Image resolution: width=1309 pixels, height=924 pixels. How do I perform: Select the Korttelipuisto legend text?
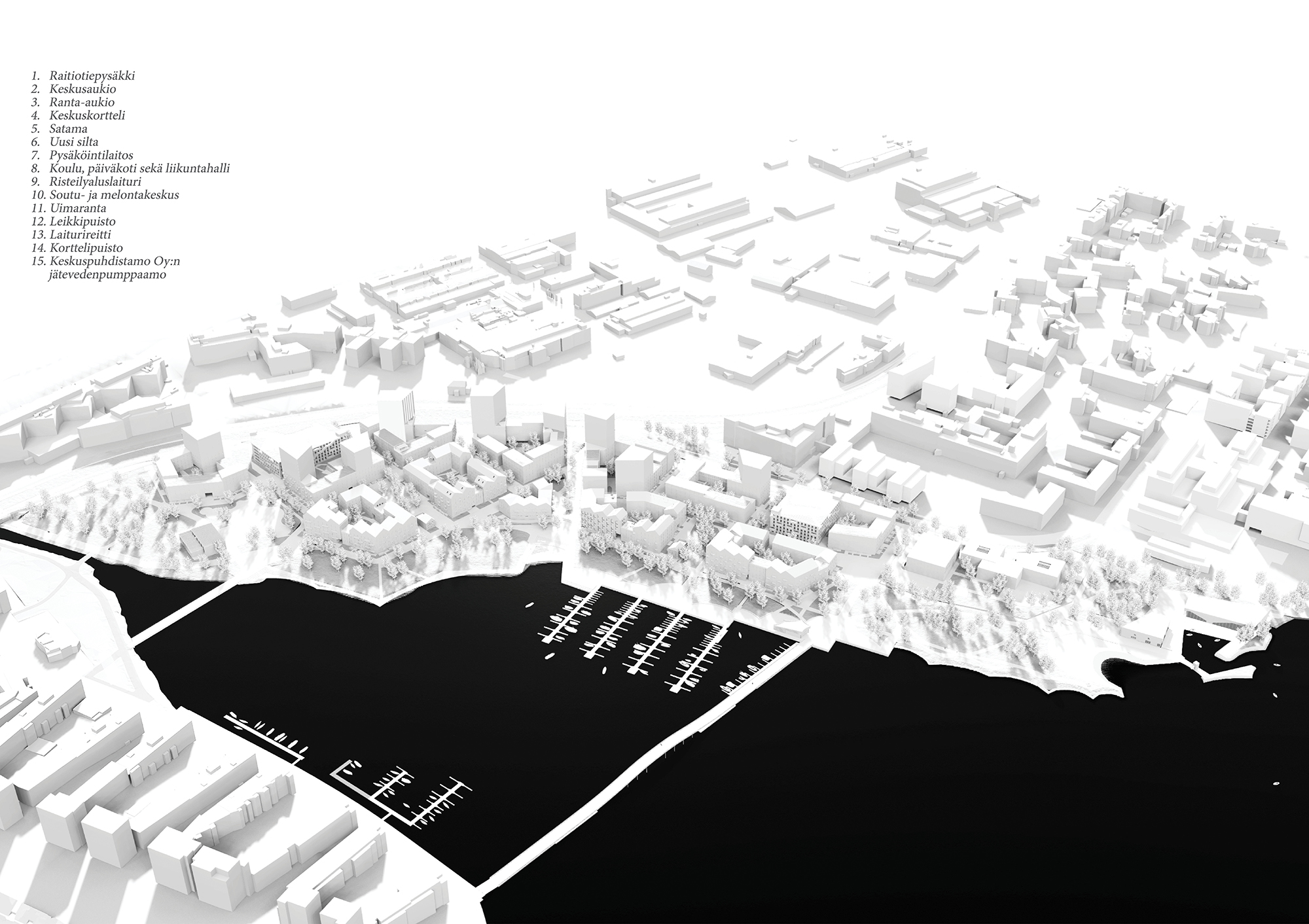point(86,248)
